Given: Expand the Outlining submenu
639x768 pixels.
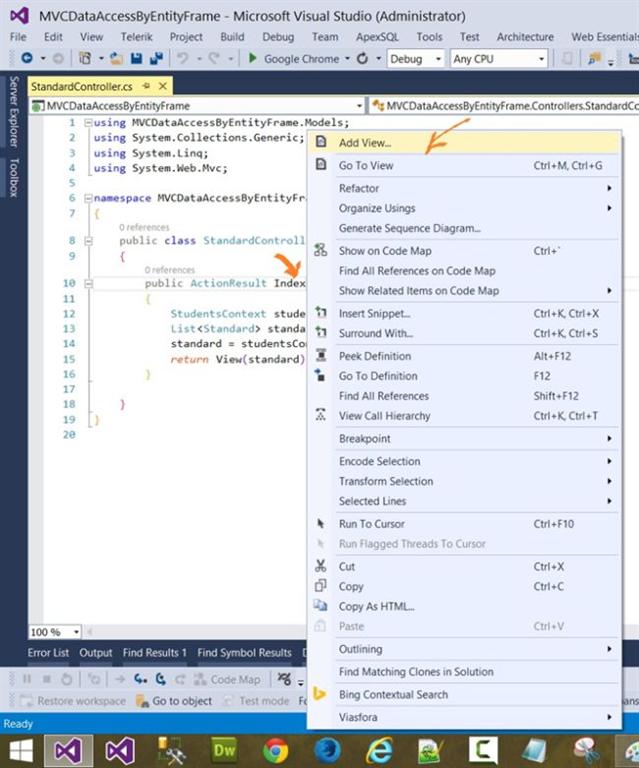Looking at the screenshot, I should coord(465,649).
